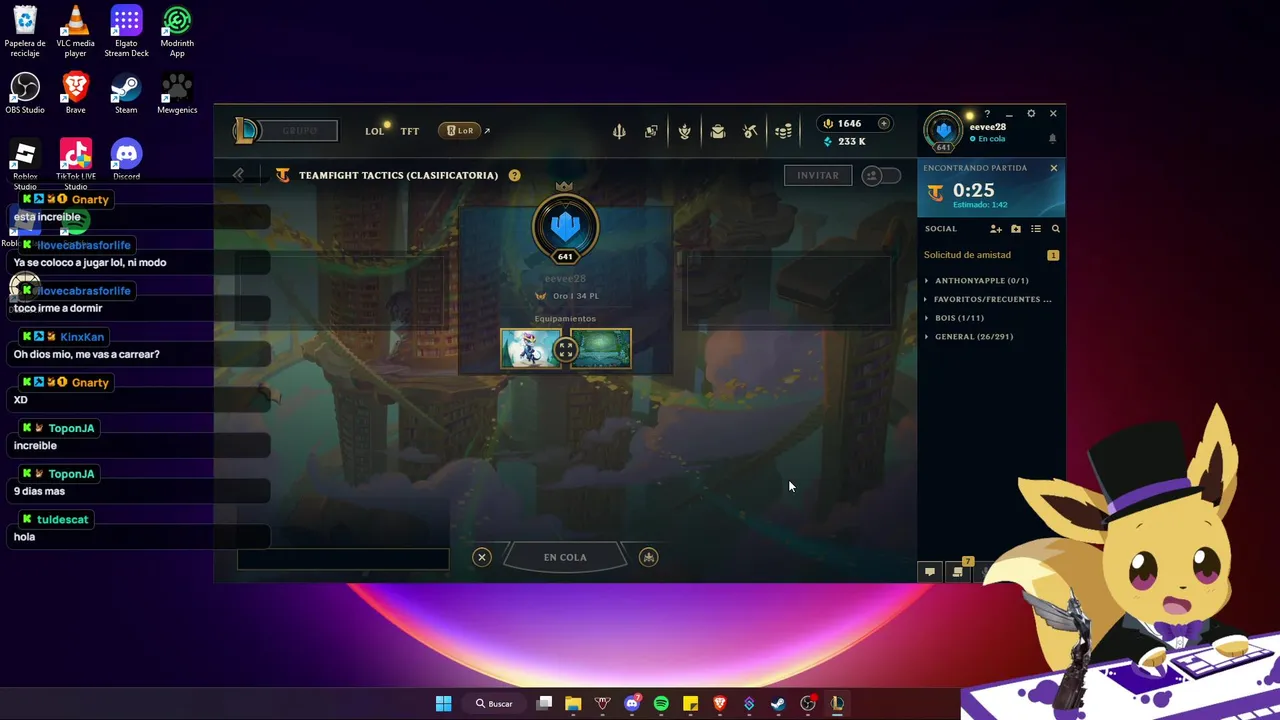Screen dimensions: 1280x720
Task: Open the Loot chest icon
Action: pyautogui.click(x=717, y=132)
